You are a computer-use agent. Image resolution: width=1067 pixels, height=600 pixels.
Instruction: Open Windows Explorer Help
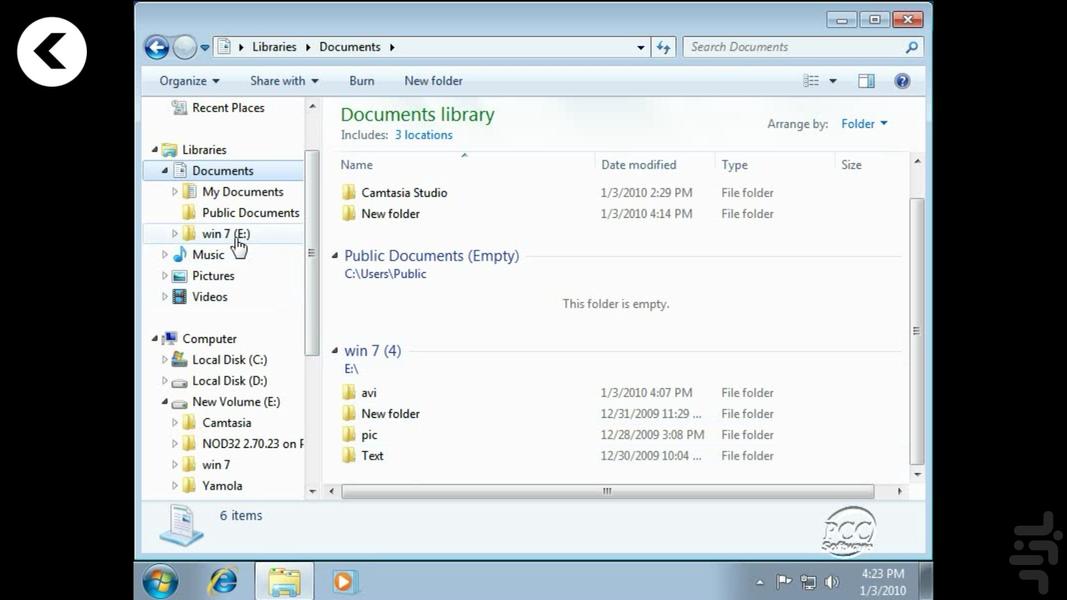click(x=902, y=81)
